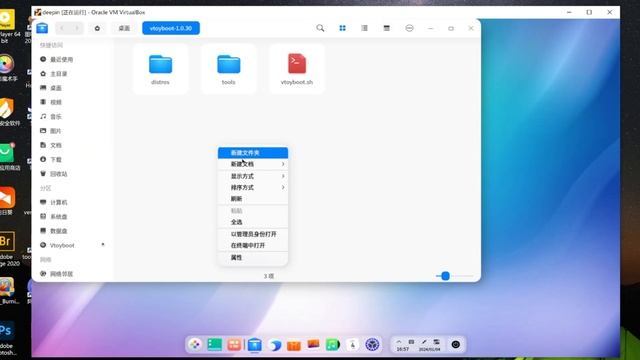The width and height of the screenshot is (640, 360).
Task: Choose 刷新 from the context menu
Action: (x=253, y=199)
